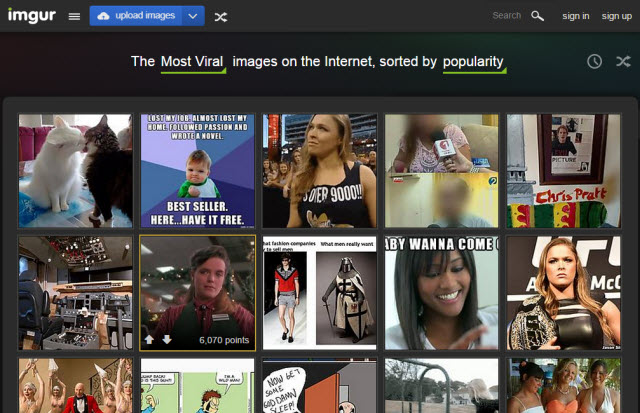This screenshot has height=413, width=640.
Task: Open the Garfield comic strip thumbnail
Action: (198, 386)
